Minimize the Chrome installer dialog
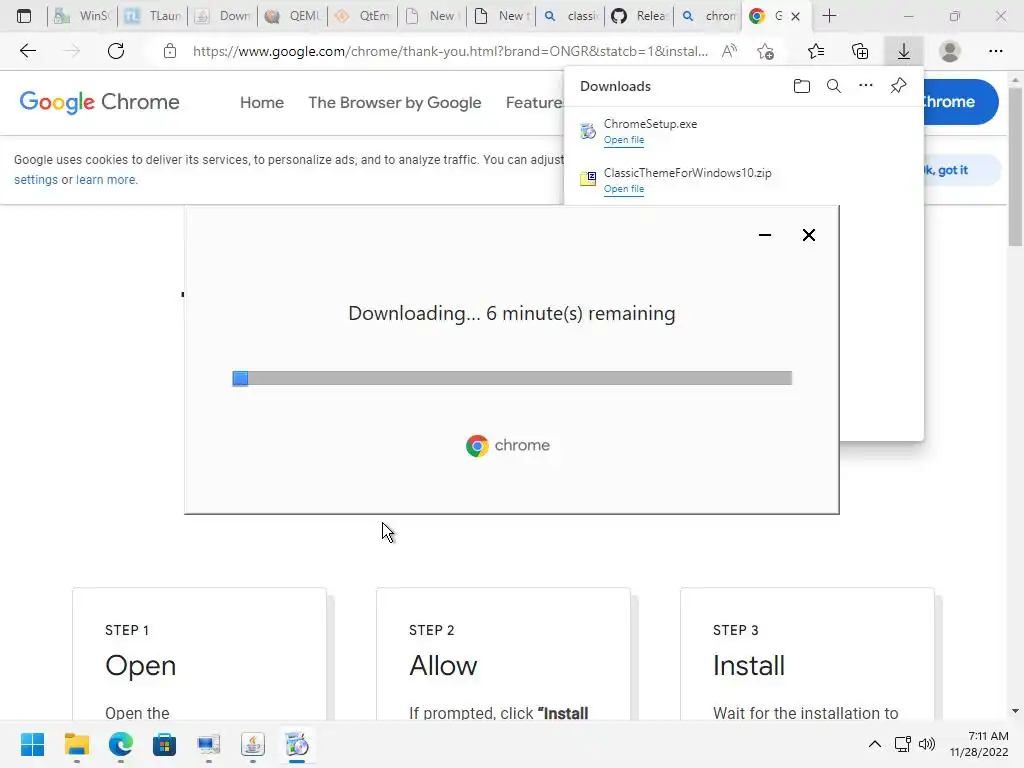Viewport: 1024px width, 768px height. [765, 235]
